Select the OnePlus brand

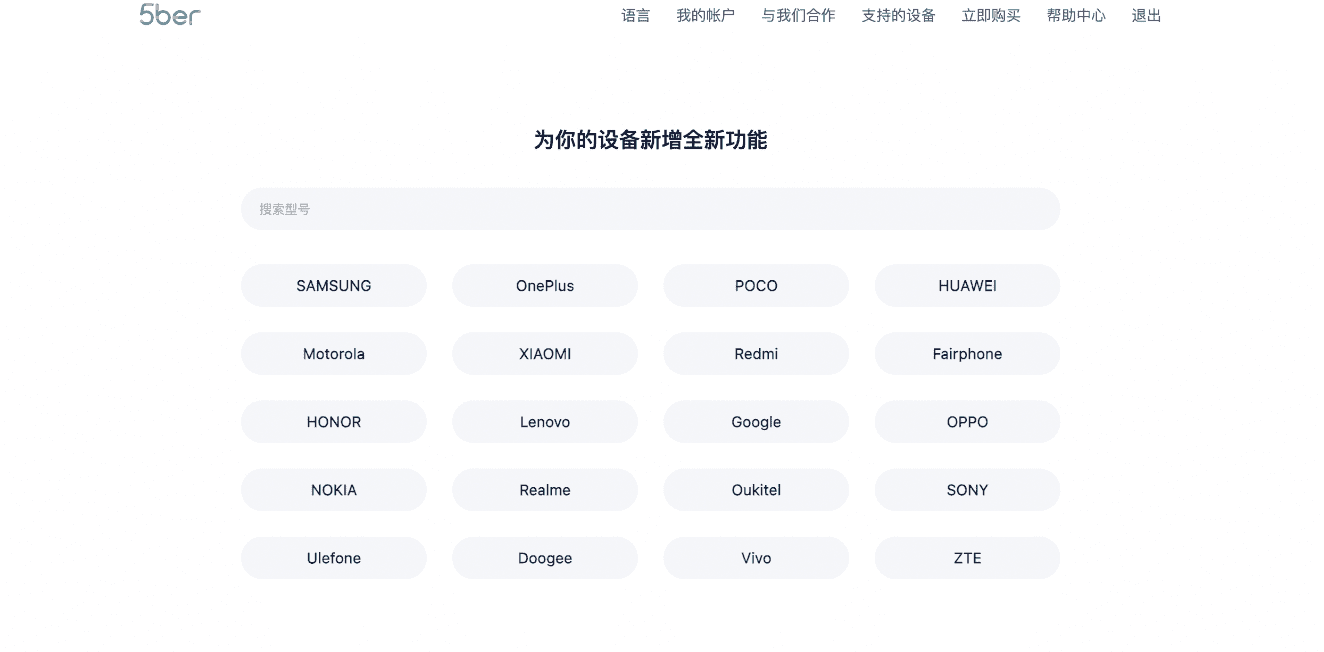click(x=545, y=285)
